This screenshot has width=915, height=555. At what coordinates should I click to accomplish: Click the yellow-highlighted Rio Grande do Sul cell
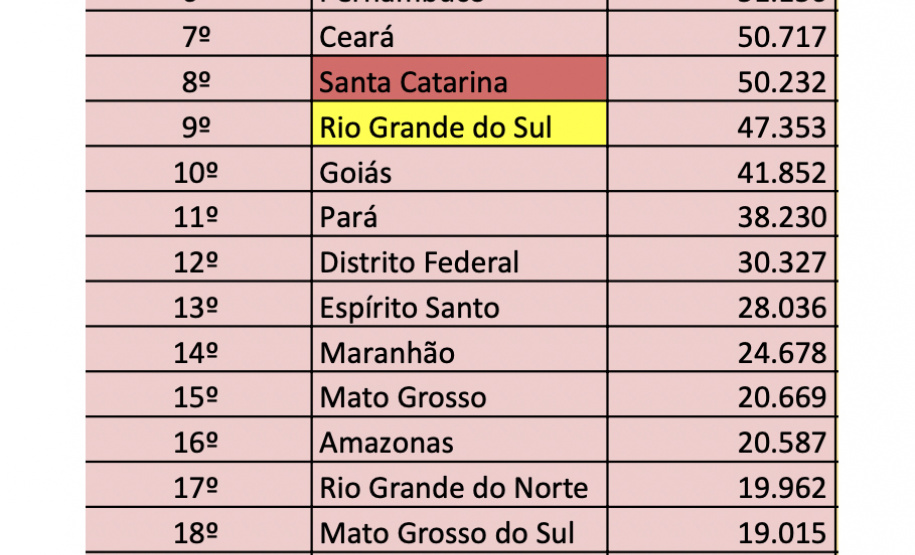(459, 128)
